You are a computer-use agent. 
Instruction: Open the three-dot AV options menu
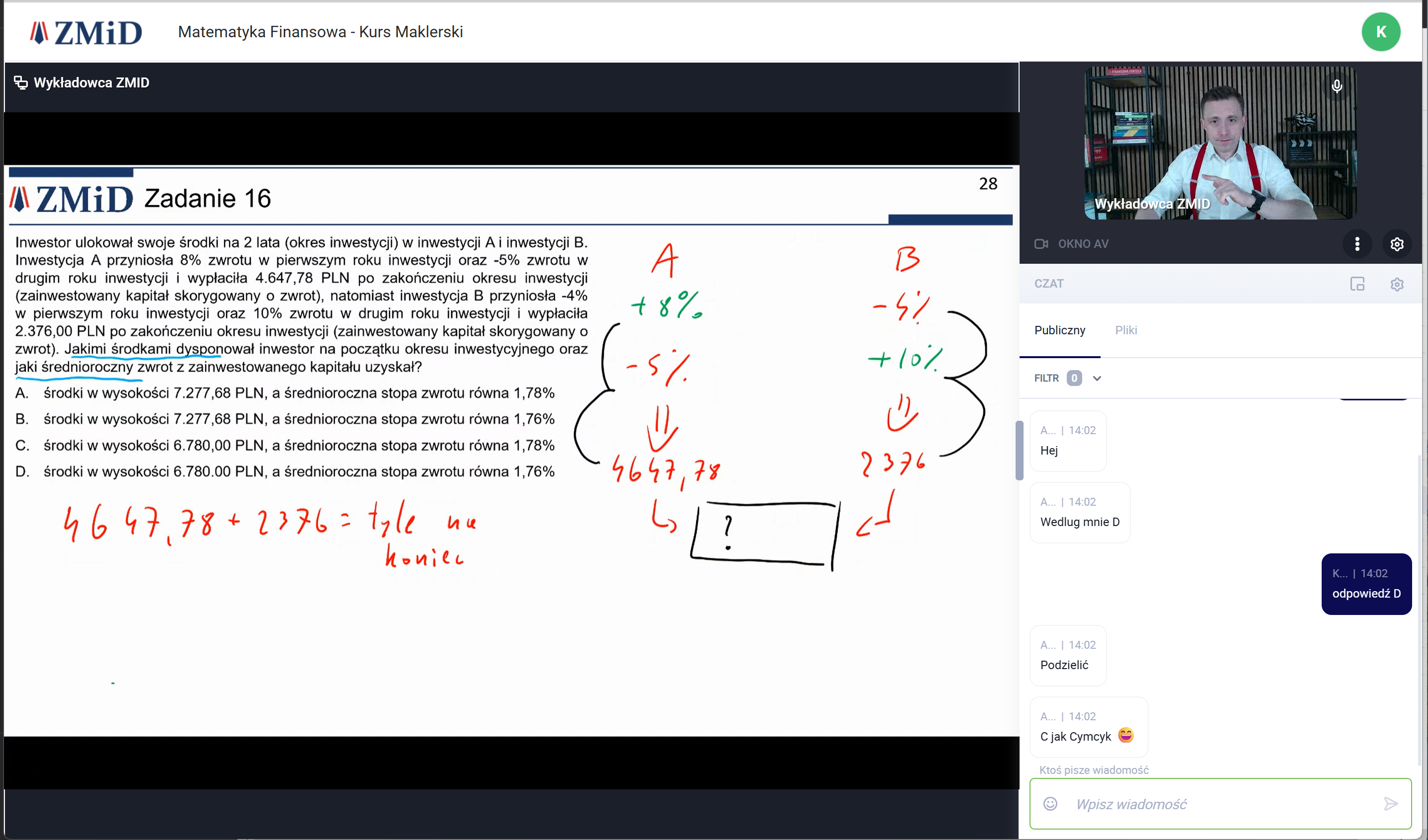click(1356, 244)
